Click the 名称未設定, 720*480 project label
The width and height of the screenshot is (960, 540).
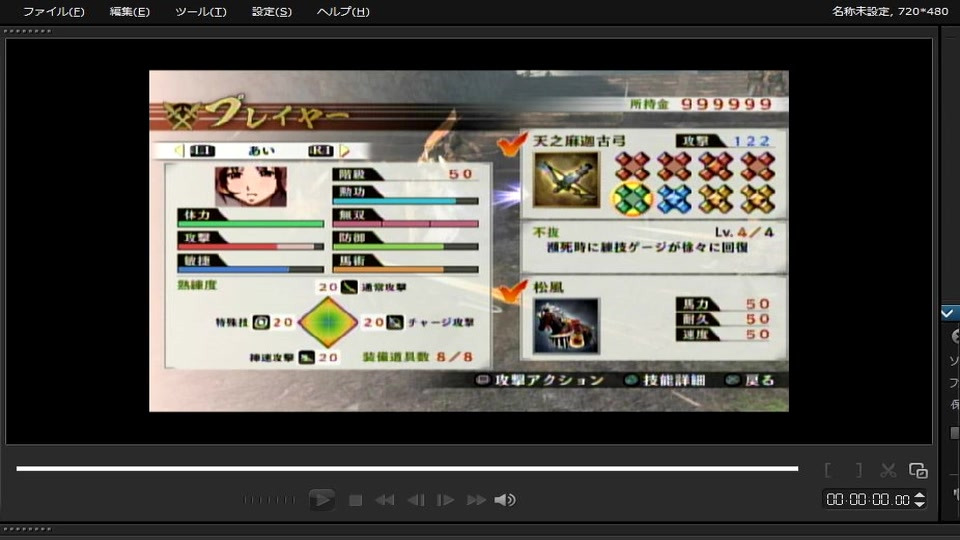pos(890,11)
